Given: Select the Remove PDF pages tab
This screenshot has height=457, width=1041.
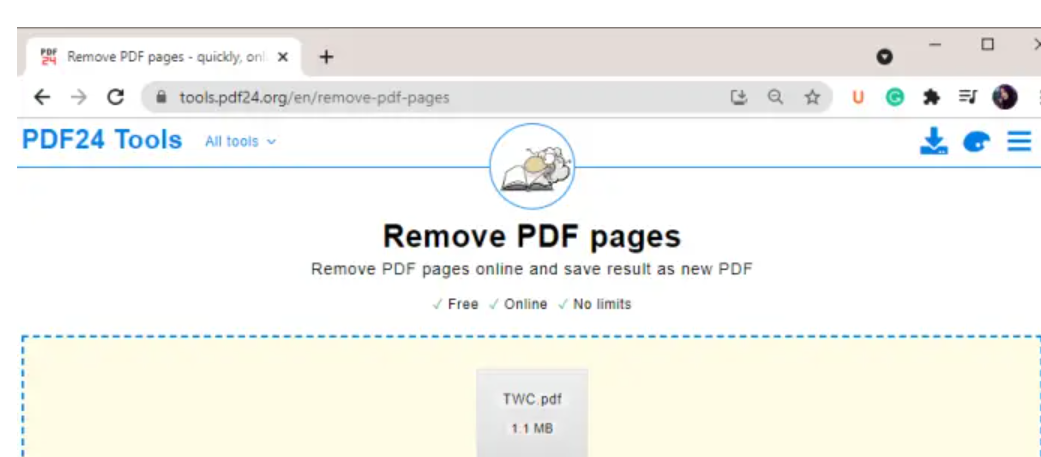Looking at the screenshot, I should tap(164, 57).
